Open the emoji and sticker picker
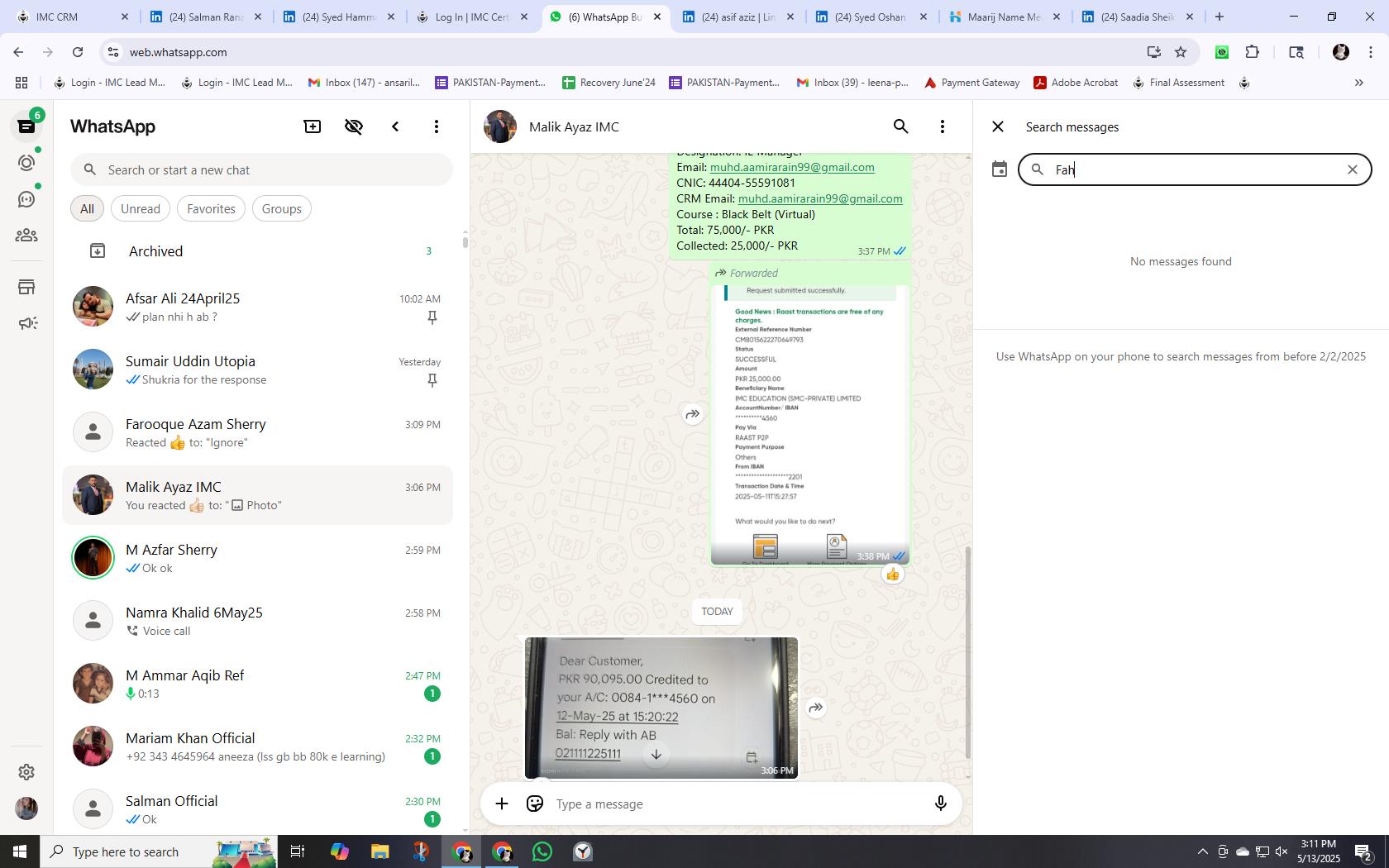 click(x=535, y=804)
